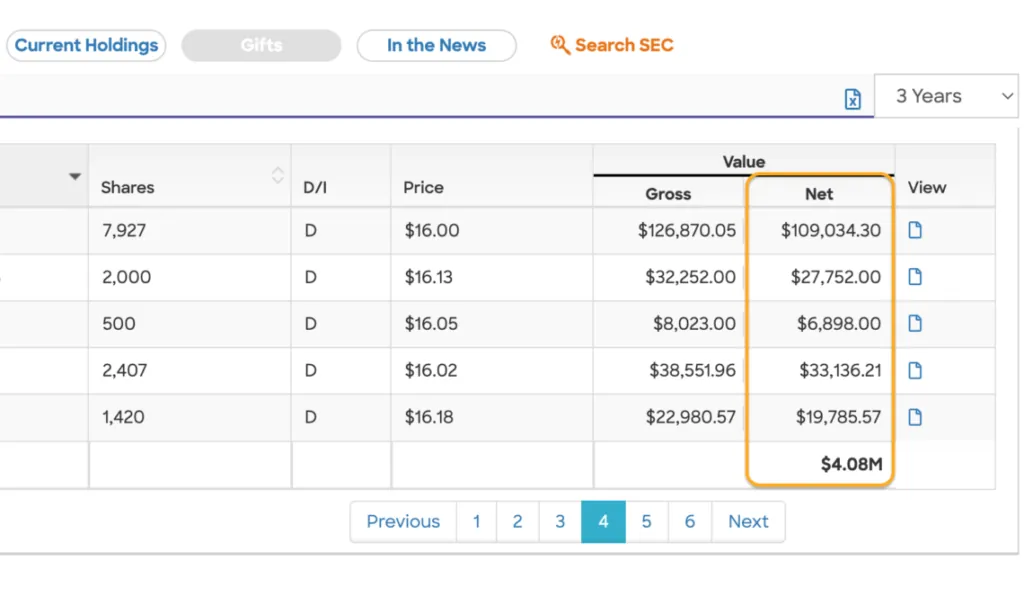
Task: Click the D value in the 2,407 row
Action: (x=310, y=370)
